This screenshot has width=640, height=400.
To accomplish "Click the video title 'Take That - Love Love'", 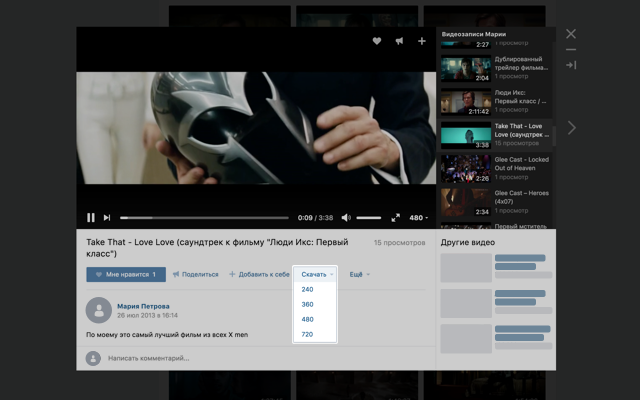I will pyautogui.click(x=217, y=248).
